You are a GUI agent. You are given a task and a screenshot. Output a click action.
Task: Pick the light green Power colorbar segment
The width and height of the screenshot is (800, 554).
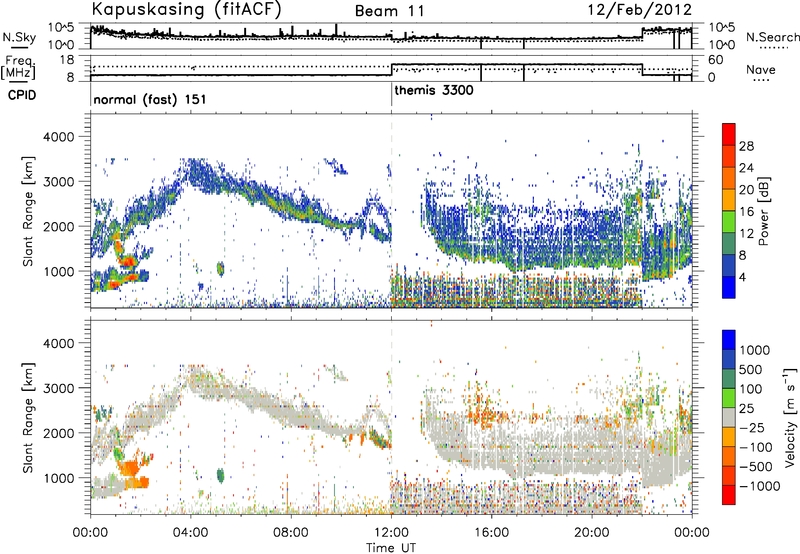coord(729,222)
